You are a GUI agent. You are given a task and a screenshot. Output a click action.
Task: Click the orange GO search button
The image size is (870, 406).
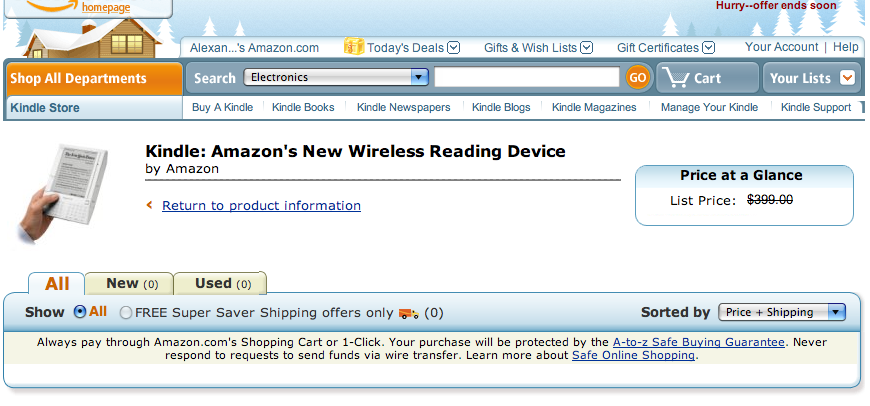coord(638,77)
